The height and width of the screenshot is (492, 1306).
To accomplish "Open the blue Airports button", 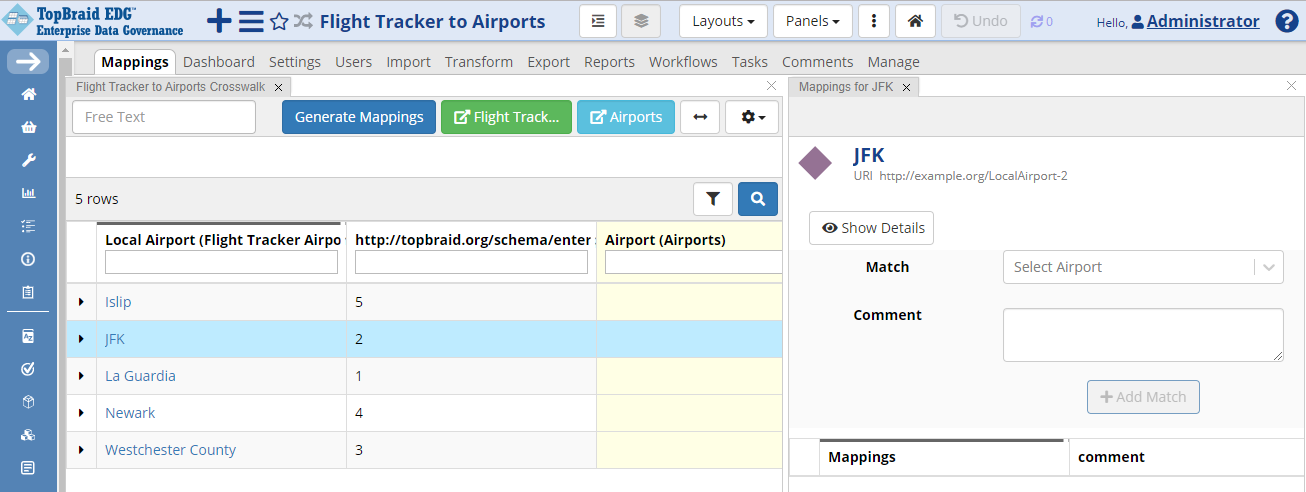I will coord(626,117).
